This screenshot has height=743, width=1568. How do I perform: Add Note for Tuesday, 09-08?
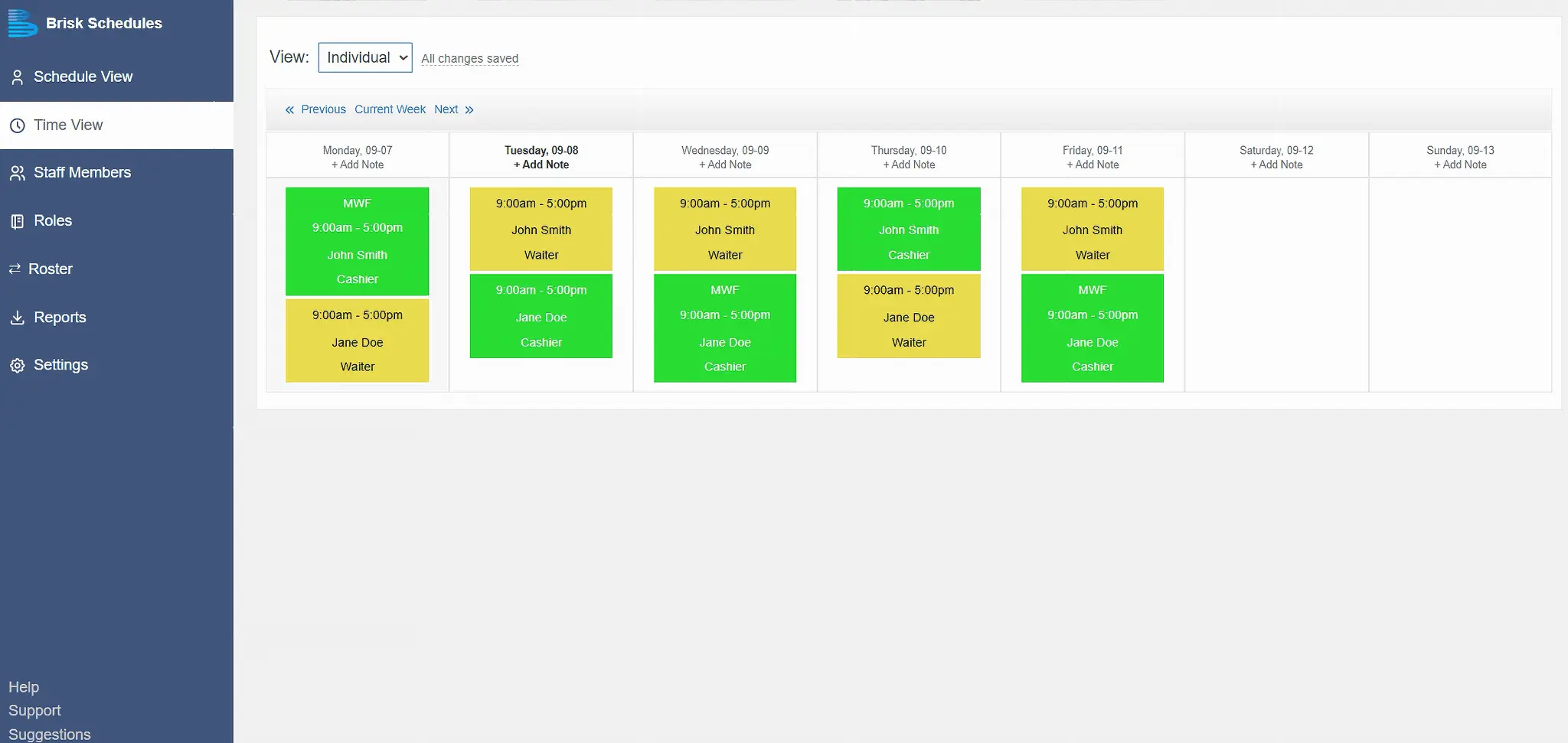(x=541, y=165)
